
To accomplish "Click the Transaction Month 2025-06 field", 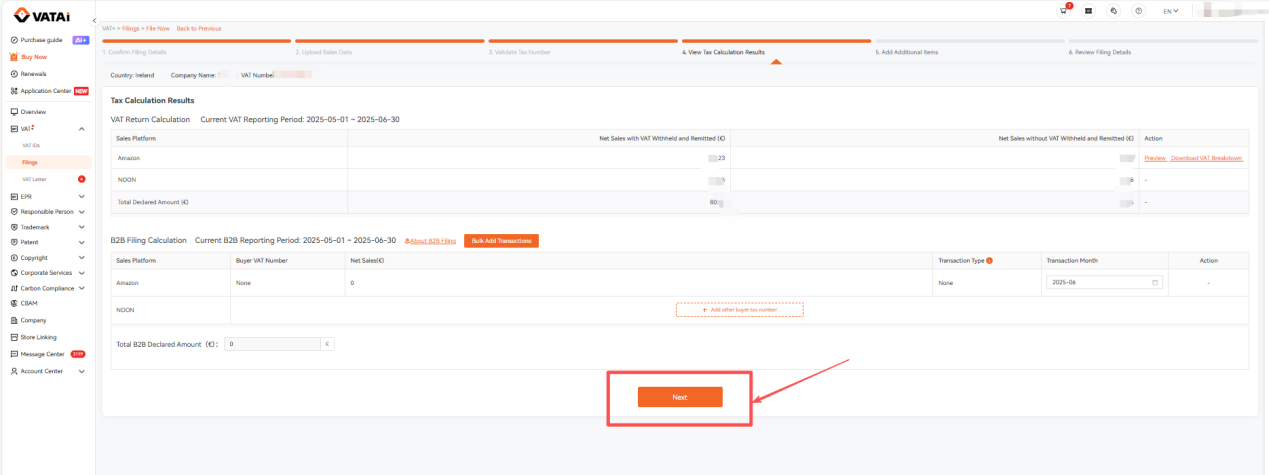I will (1105, 283).
